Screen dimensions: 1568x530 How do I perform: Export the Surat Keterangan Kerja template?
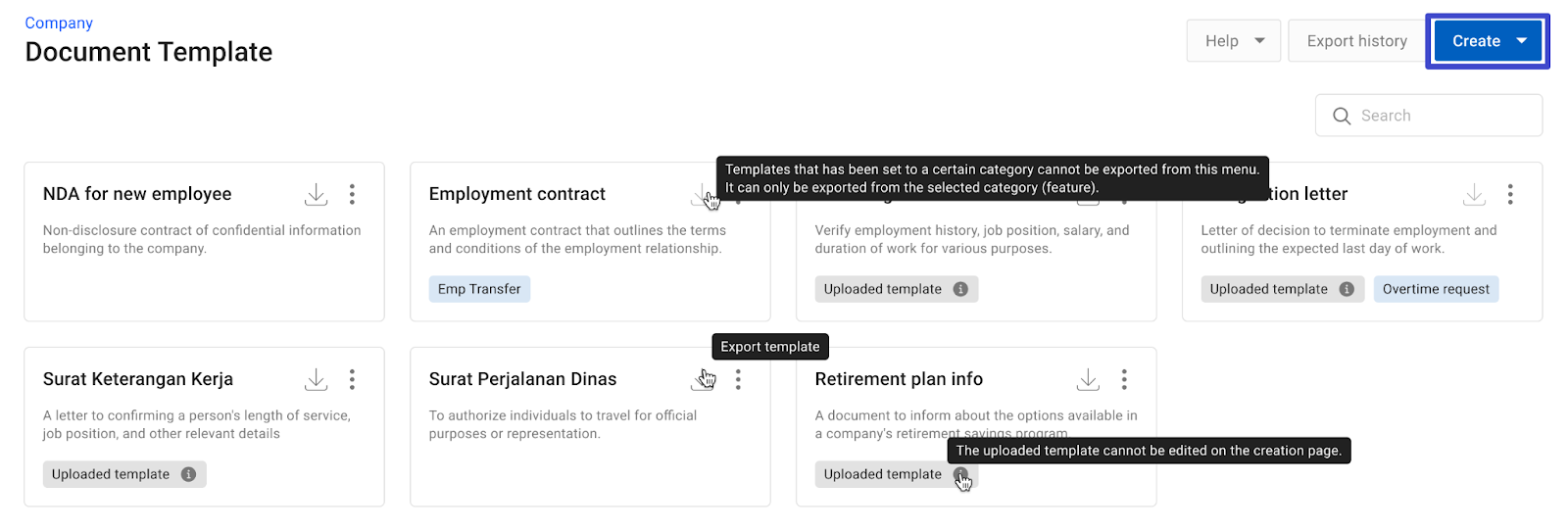316,379
